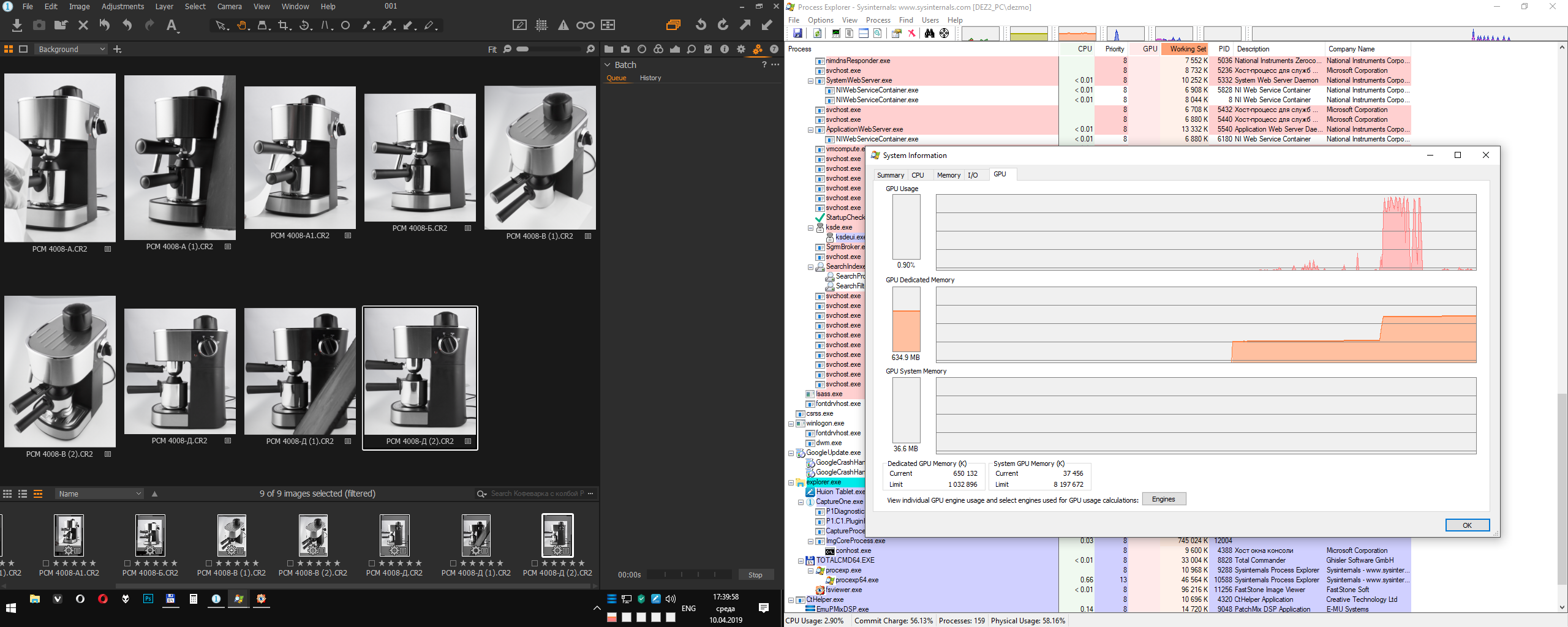Image resolution: width=1568 pixels, height=627 pixels.
Task: Open the Adjustments menu in Capture One
Action: [x=123, y=7]
